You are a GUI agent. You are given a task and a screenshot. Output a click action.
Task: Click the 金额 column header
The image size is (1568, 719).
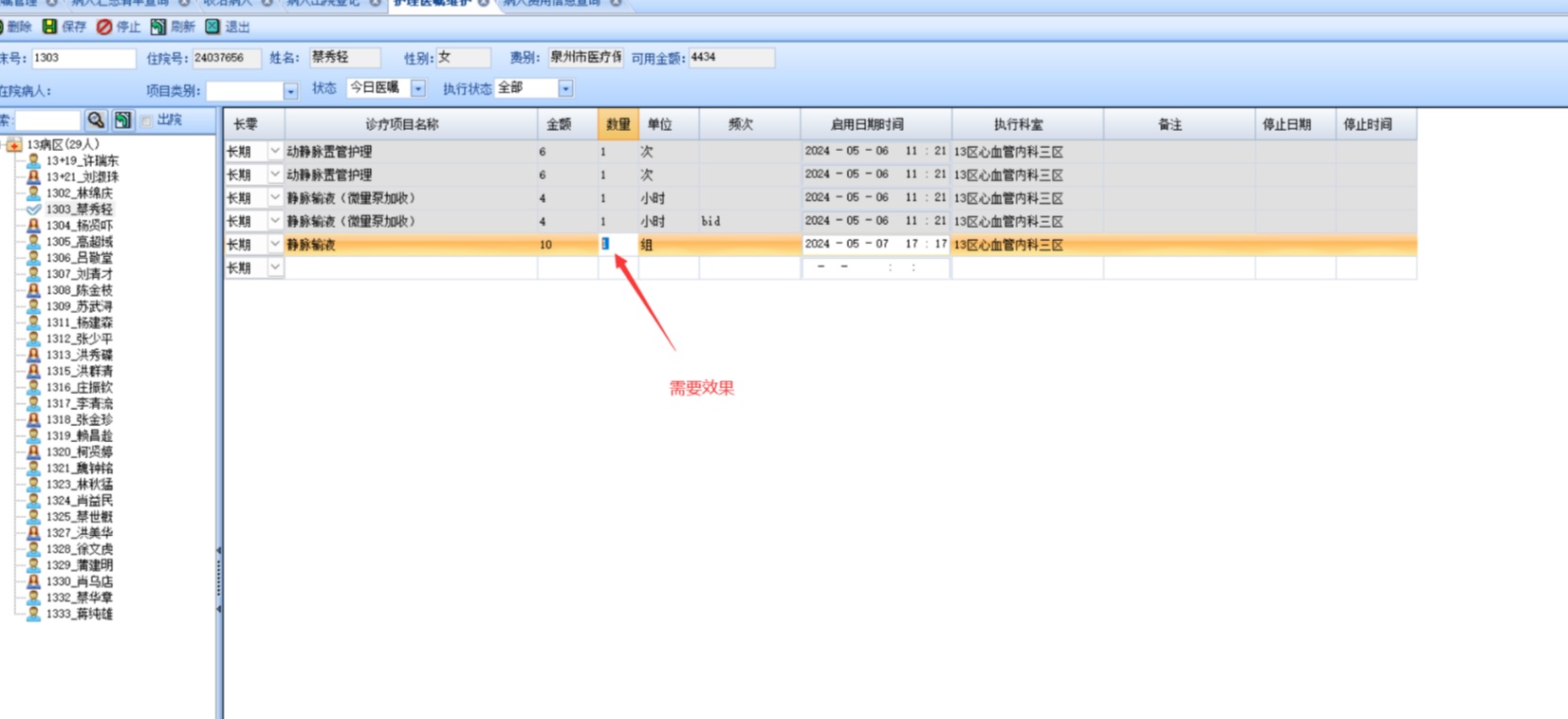[x=568, y=124]
